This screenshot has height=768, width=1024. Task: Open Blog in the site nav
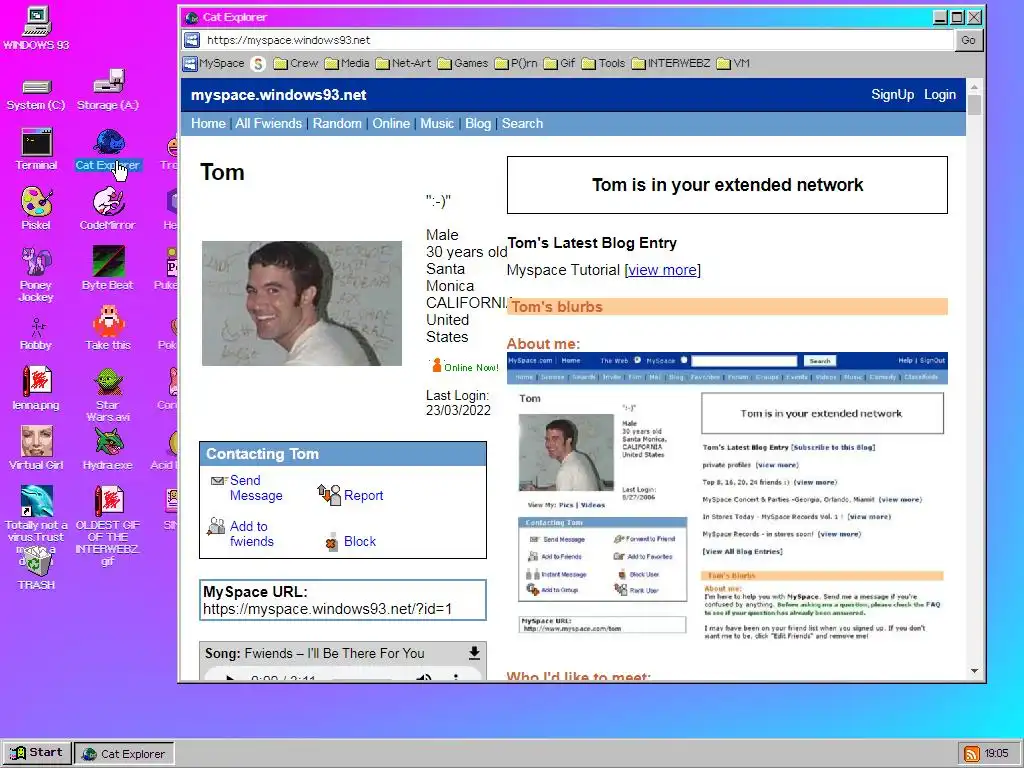click(478, 123)
